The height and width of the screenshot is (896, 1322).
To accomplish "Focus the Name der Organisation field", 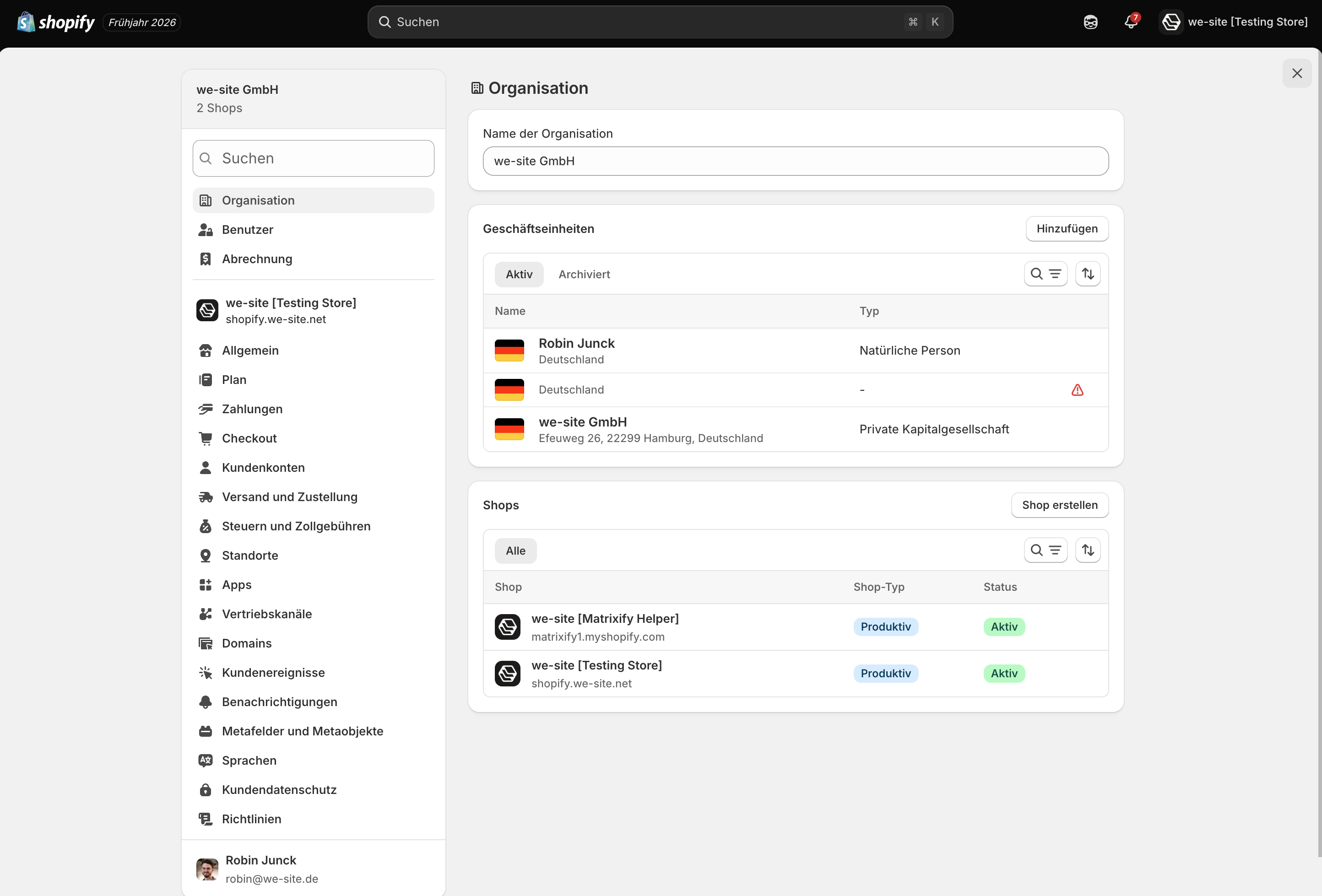I will coord(795,162).
